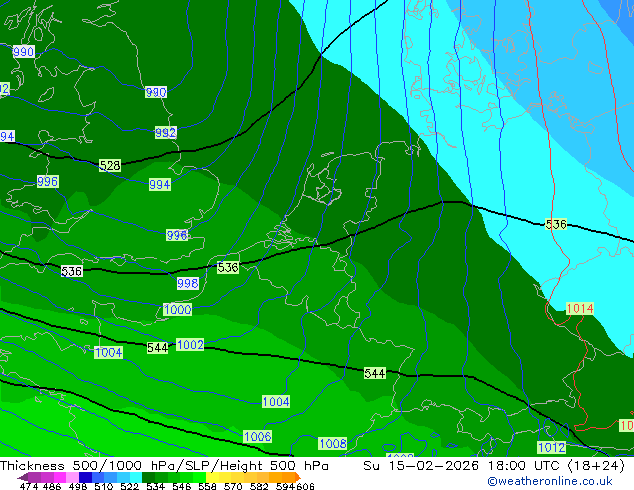
Task: Click the yellow swatch right of the 558 legend value
Action: click(x=212, y=476)
